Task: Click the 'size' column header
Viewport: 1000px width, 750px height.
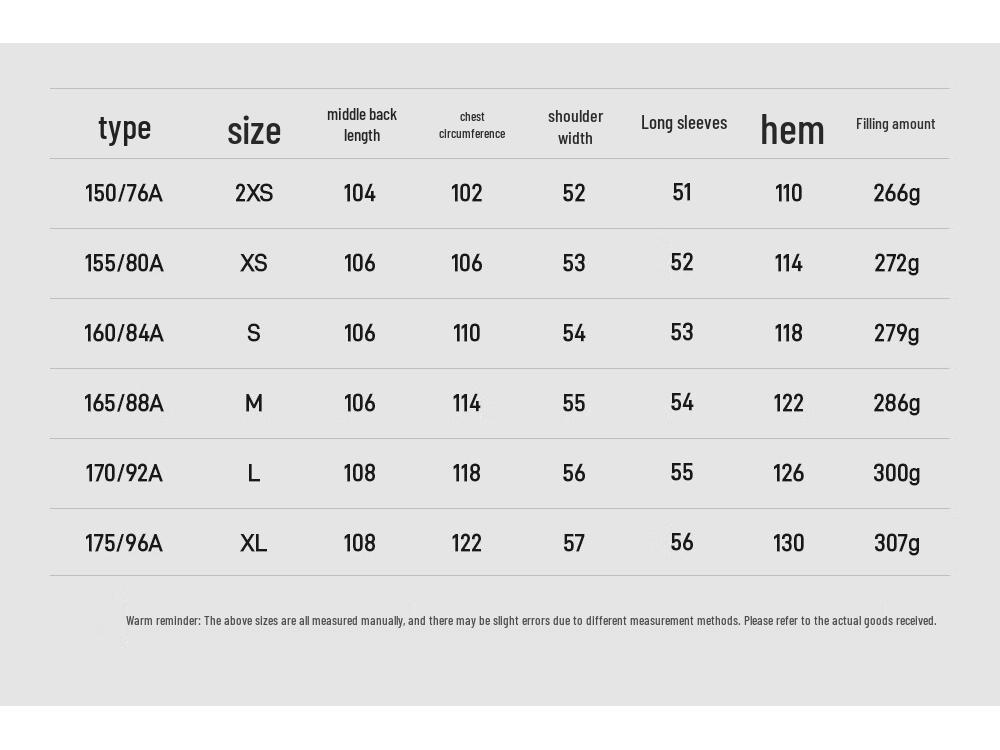Action: point(254,131)
